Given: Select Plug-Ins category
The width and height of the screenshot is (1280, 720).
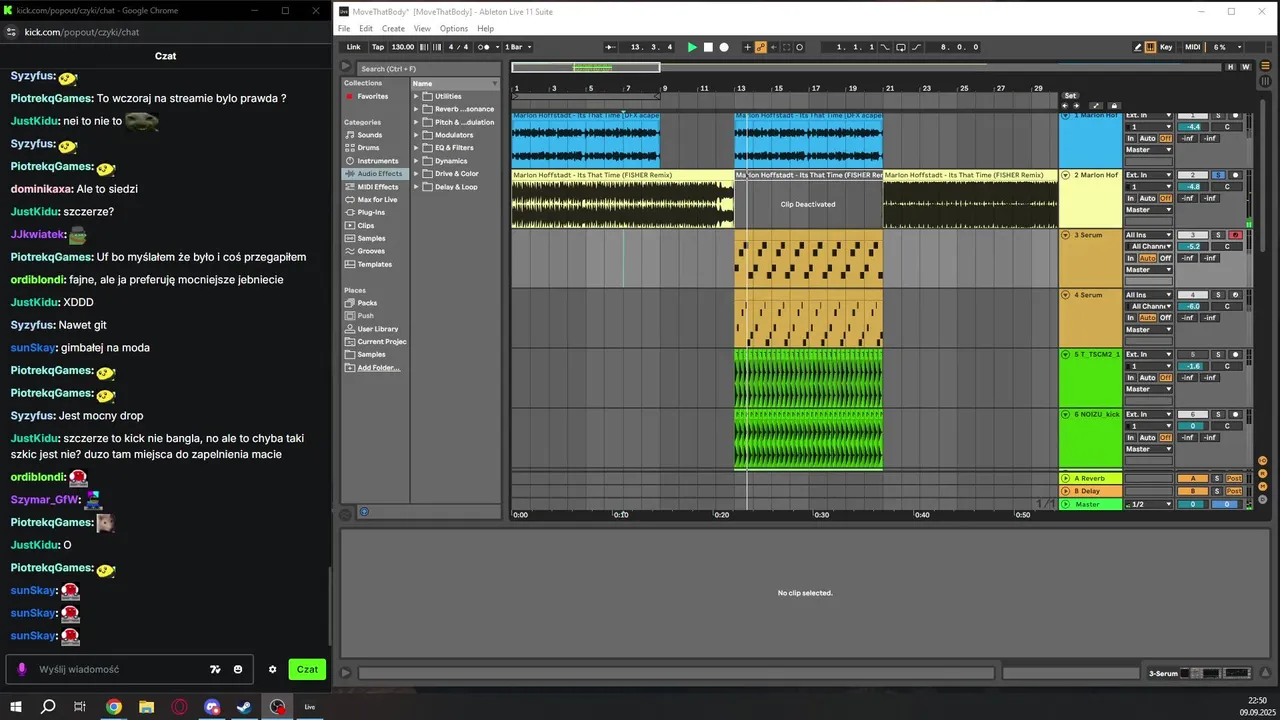Looking at the screenshot, I should tap(371, 213).
